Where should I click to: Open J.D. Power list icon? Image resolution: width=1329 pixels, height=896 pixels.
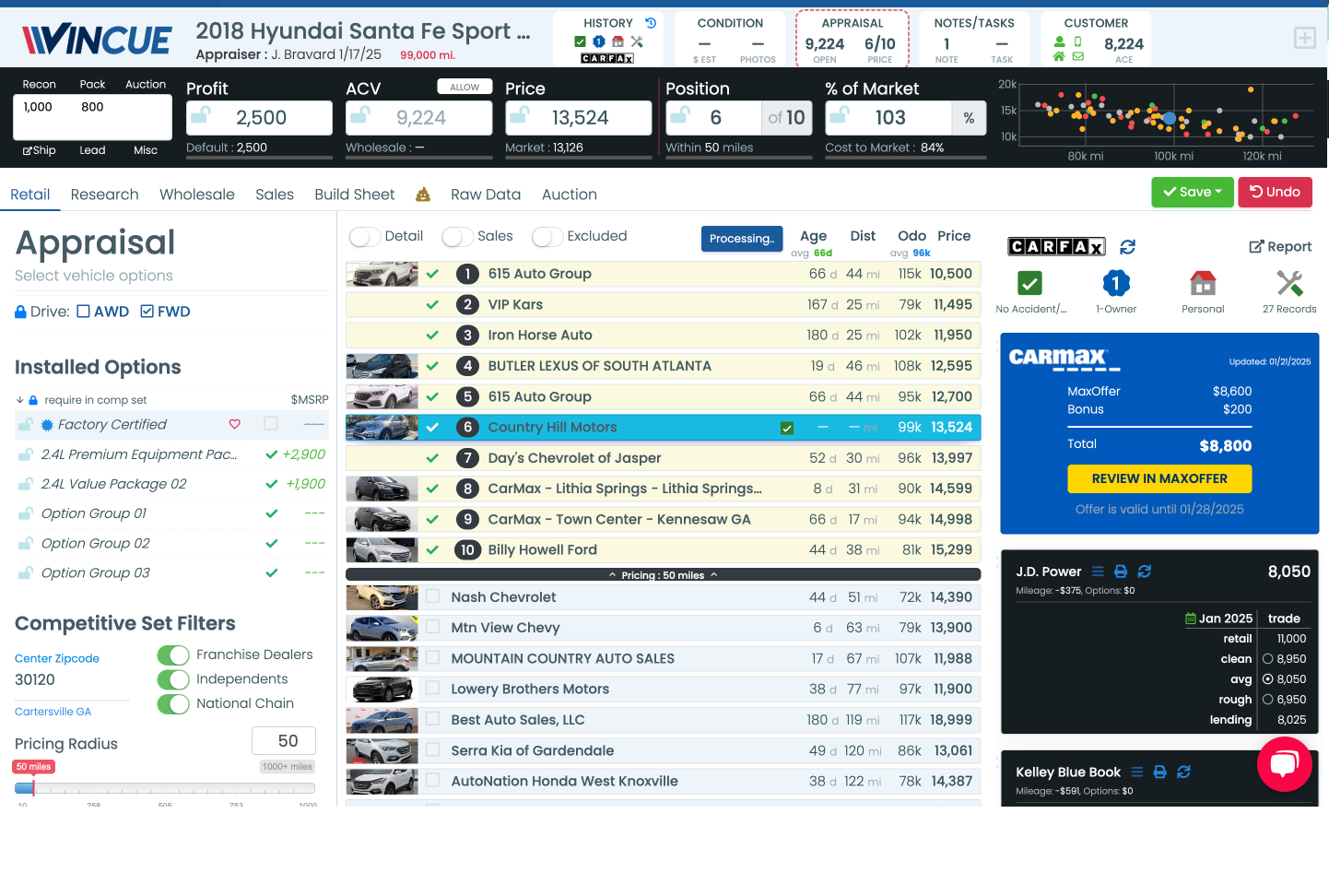point(1098,572)
